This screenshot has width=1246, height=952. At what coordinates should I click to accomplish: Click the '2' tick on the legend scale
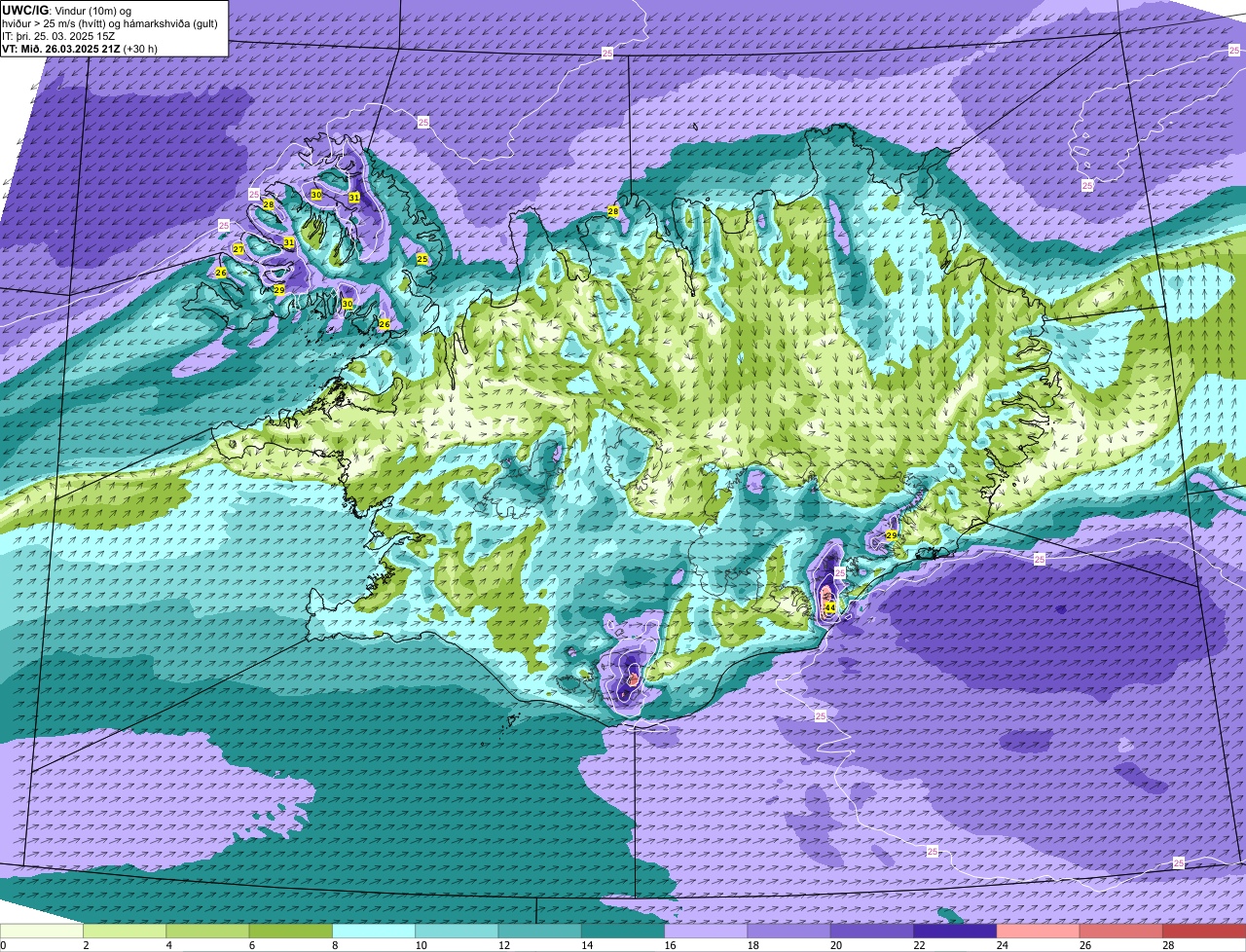click(86, 945)
